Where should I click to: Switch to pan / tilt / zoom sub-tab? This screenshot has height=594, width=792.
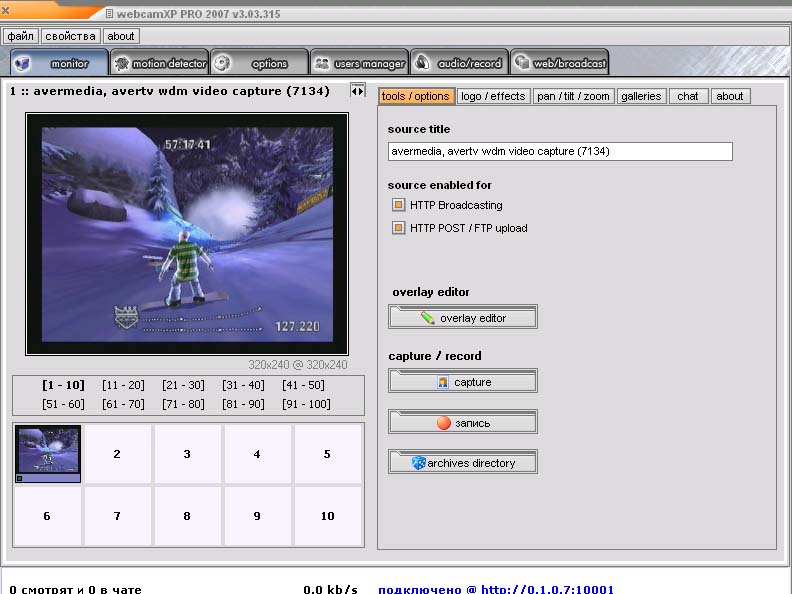tap(573, 96)
